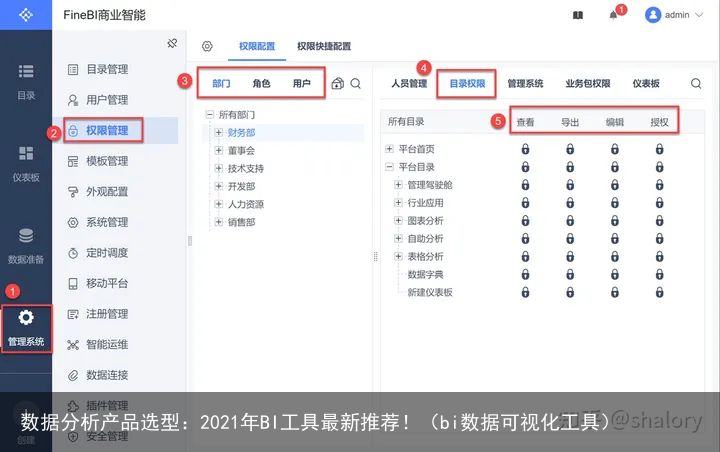Open the help documentation book icon
720x452 pixels.
click(578, 15)
